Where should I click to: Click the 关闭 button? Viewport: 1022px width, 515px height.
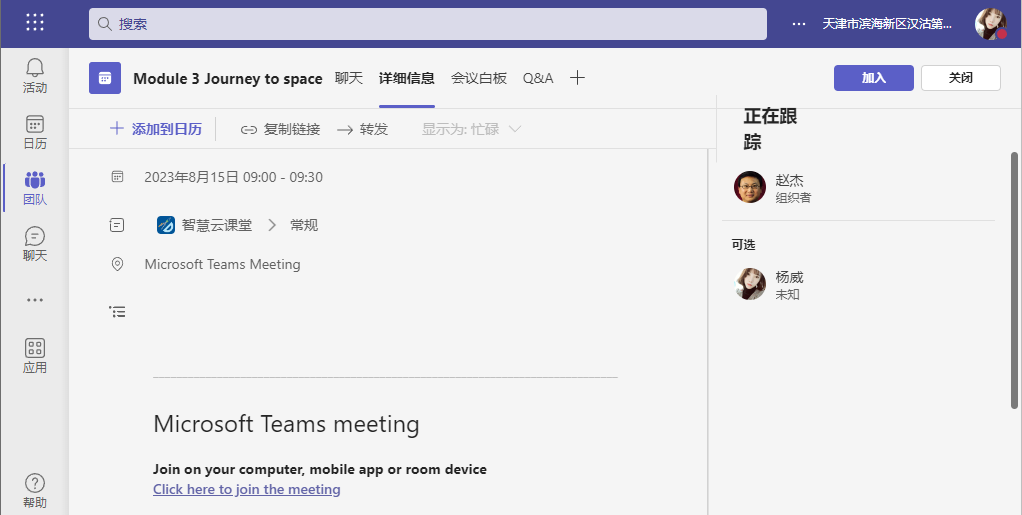961,78
